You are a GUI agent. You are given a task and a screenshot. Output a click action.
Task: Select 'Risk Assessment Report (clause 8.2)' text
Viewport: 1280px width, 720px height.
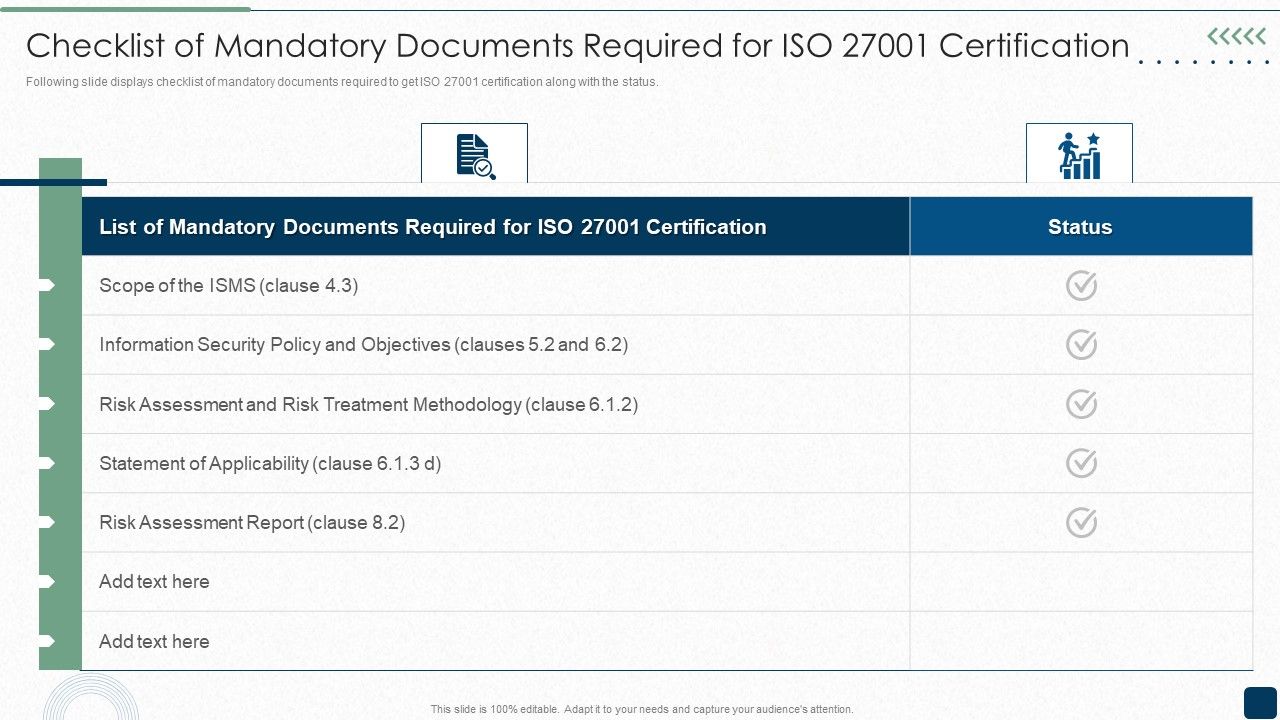pos(252,522)
